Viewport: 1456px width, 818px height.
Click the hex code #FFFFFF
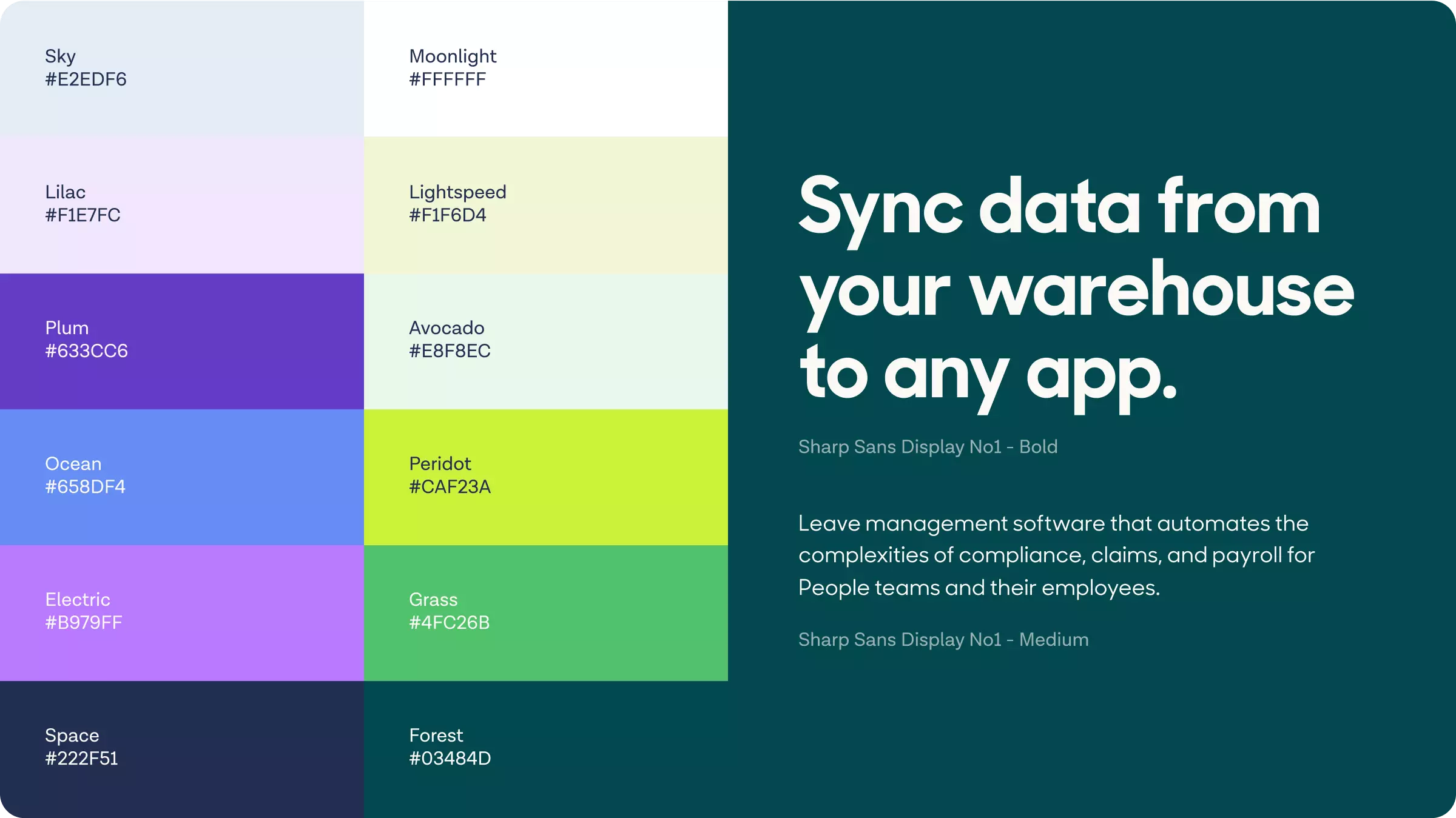(448, 79)
